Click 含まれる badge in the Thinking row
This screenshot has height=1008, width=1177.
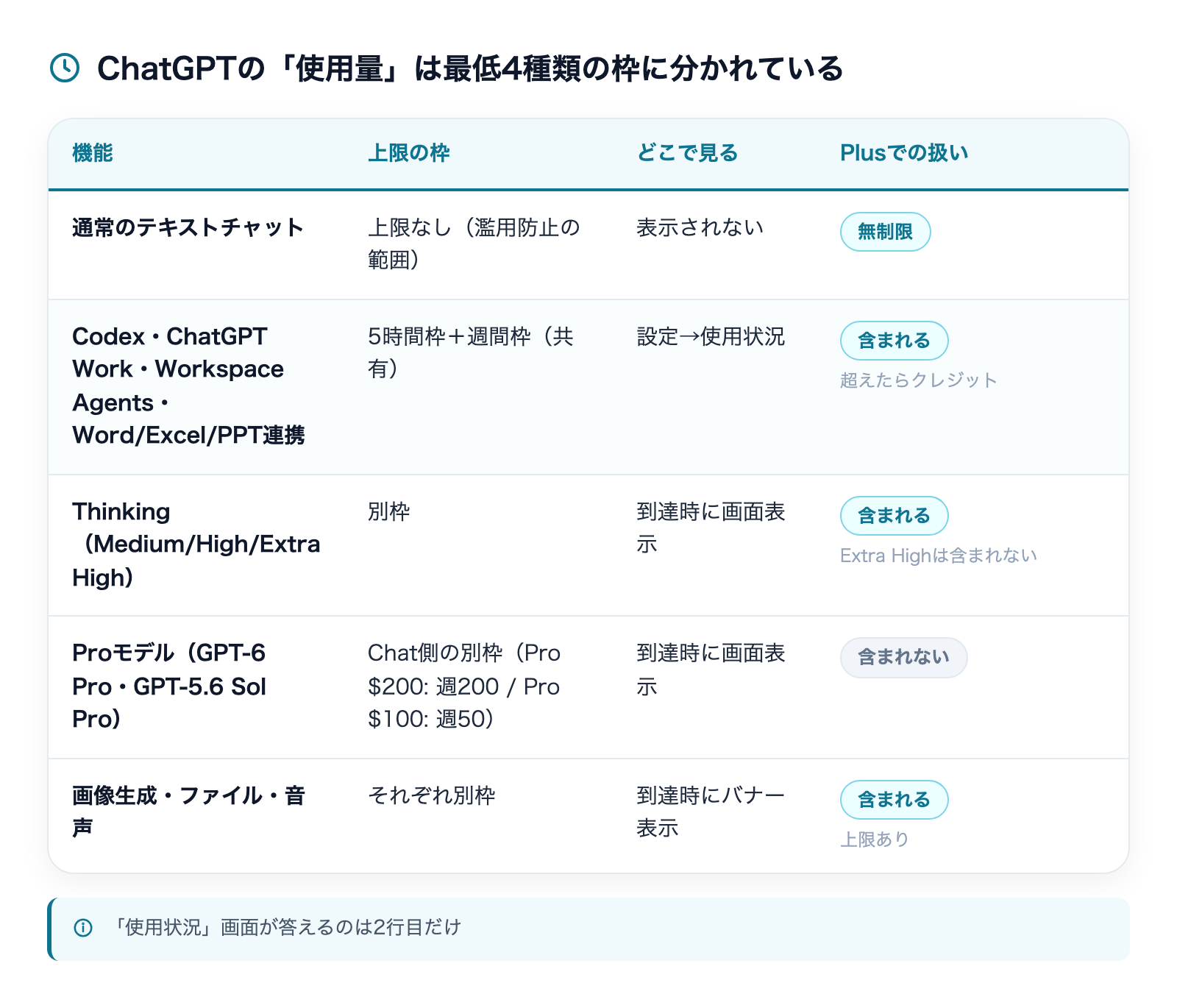pos(894,516)
